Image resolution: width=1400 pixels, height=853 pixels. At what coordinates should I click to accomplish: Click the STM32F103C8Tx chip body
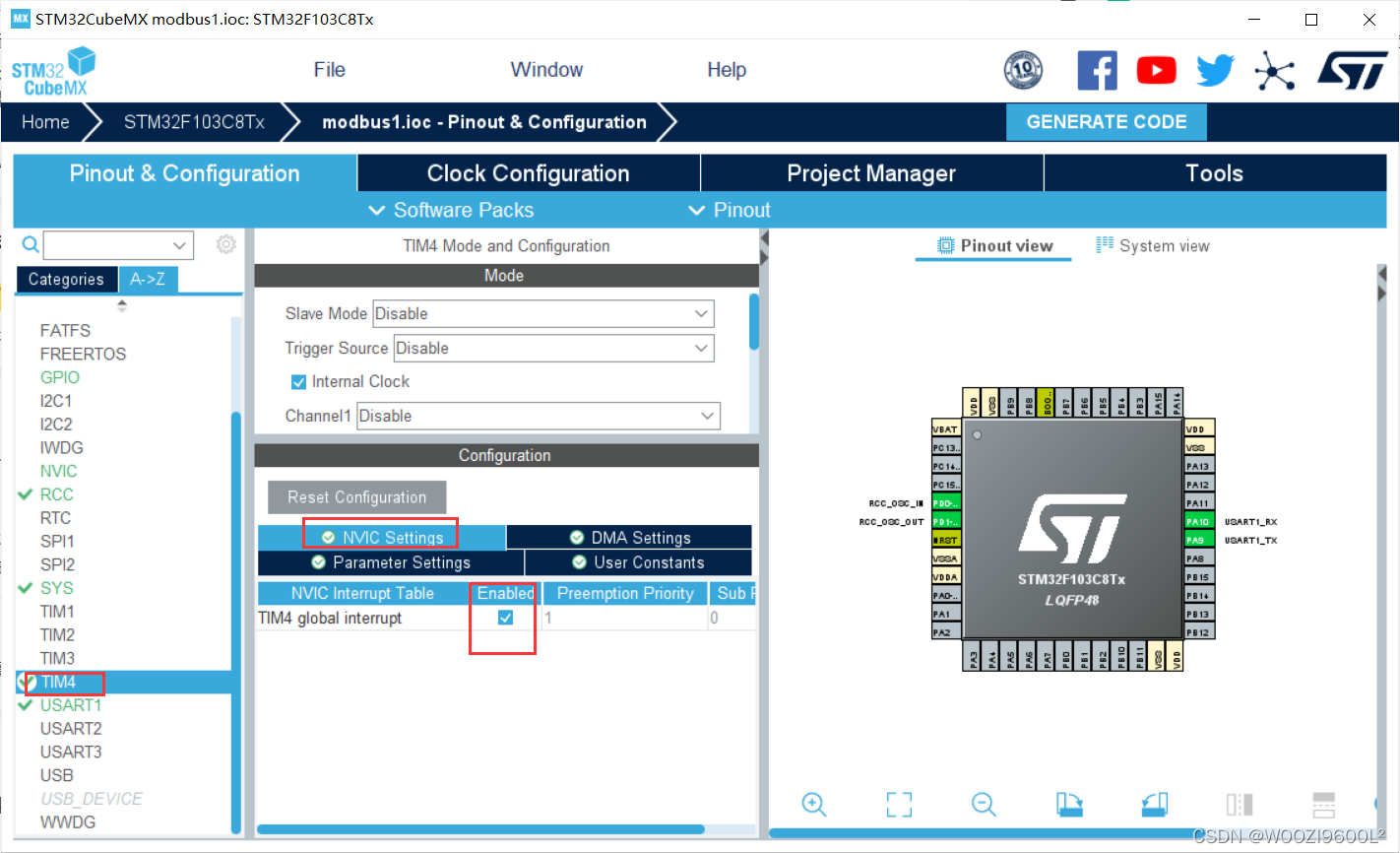(1071, 529)
